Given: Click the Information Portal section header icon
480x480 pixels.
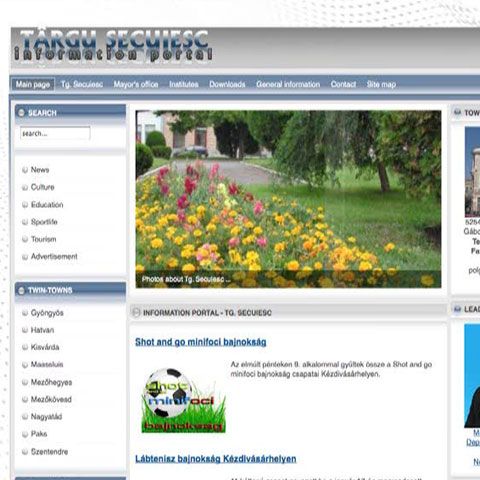Looking at the screenshot, I should coord(136,312).
